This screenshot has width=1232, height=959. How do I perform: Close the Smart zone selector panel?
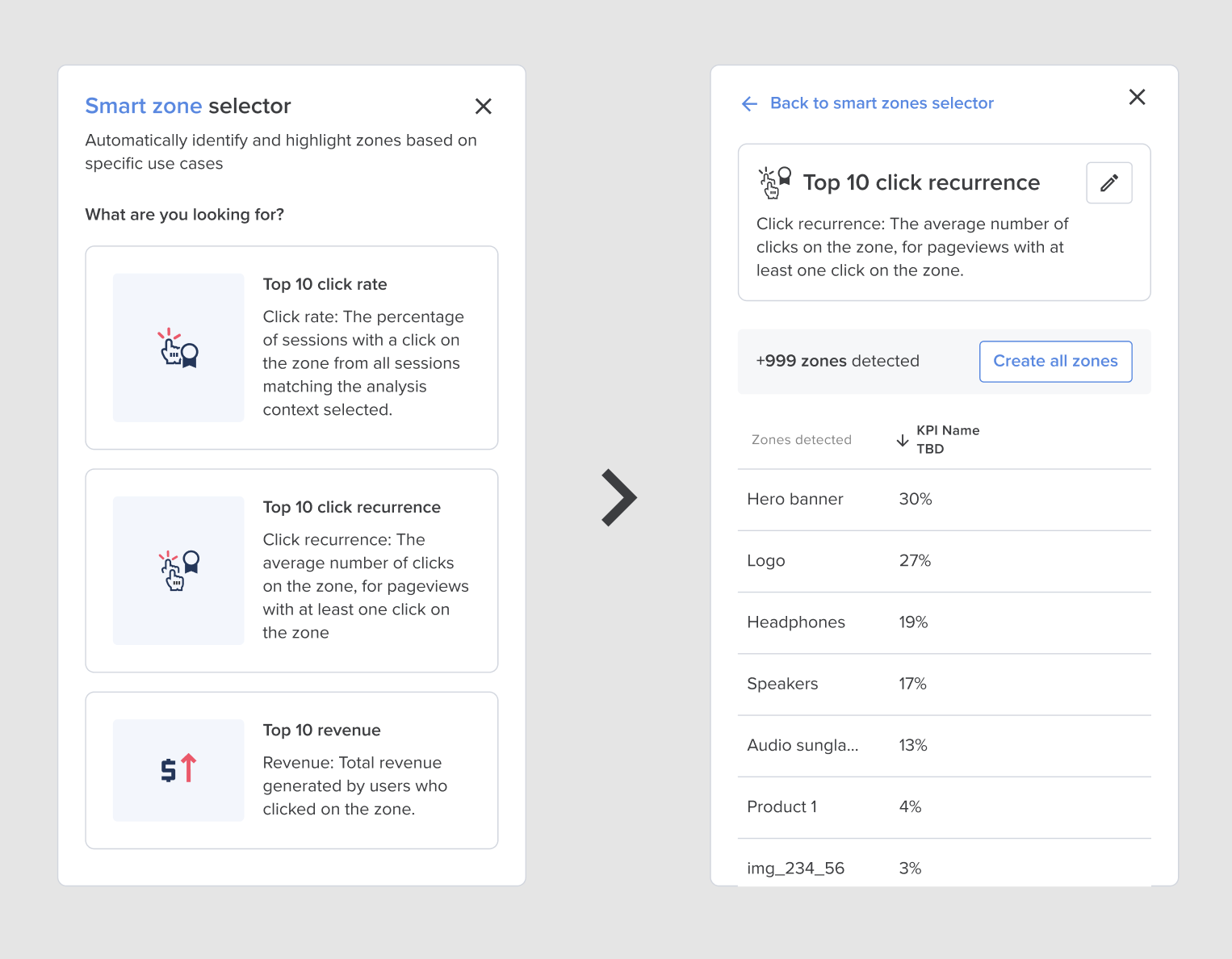pos(483,107)
